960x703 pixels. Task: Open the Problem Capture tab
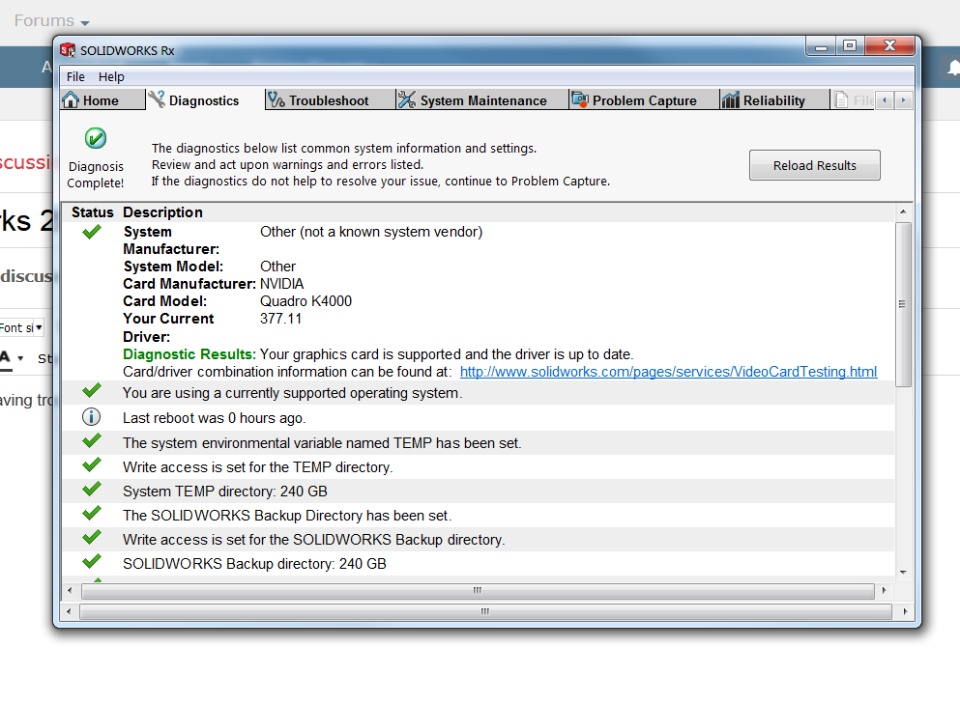coord(643,100)
